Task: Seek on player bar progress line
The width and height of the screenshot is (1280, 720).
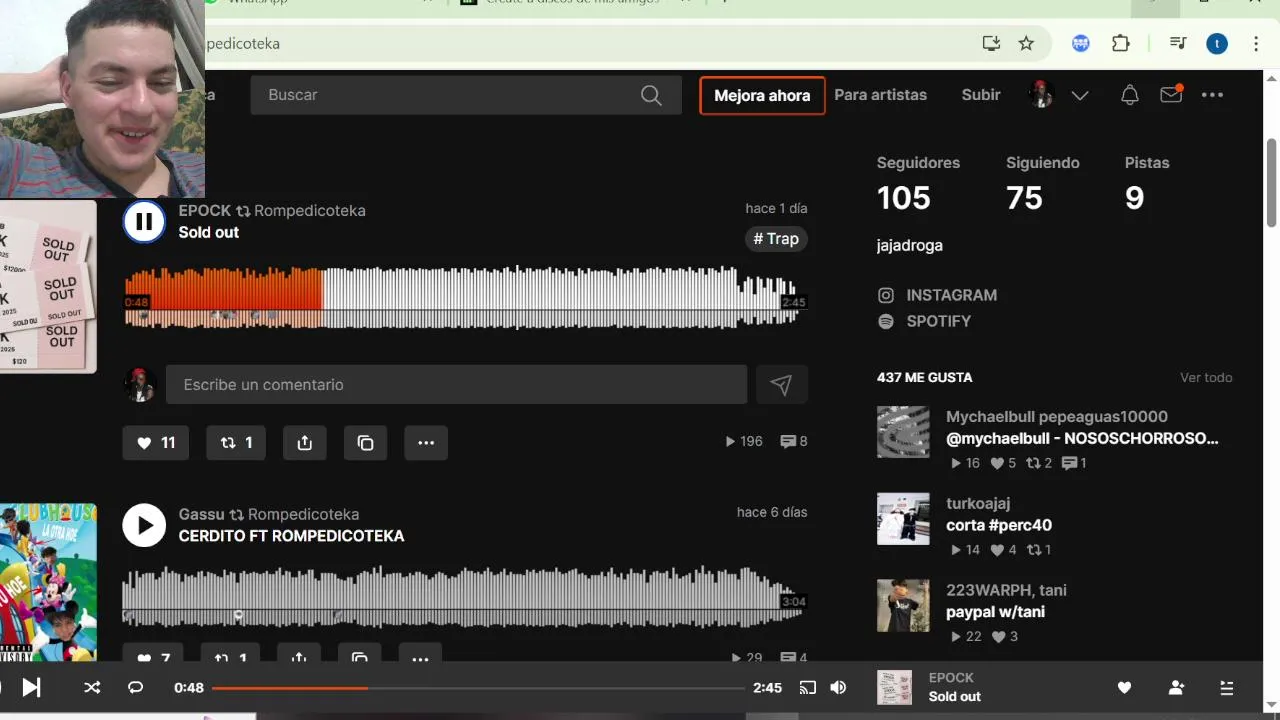Action: point(478,688)
